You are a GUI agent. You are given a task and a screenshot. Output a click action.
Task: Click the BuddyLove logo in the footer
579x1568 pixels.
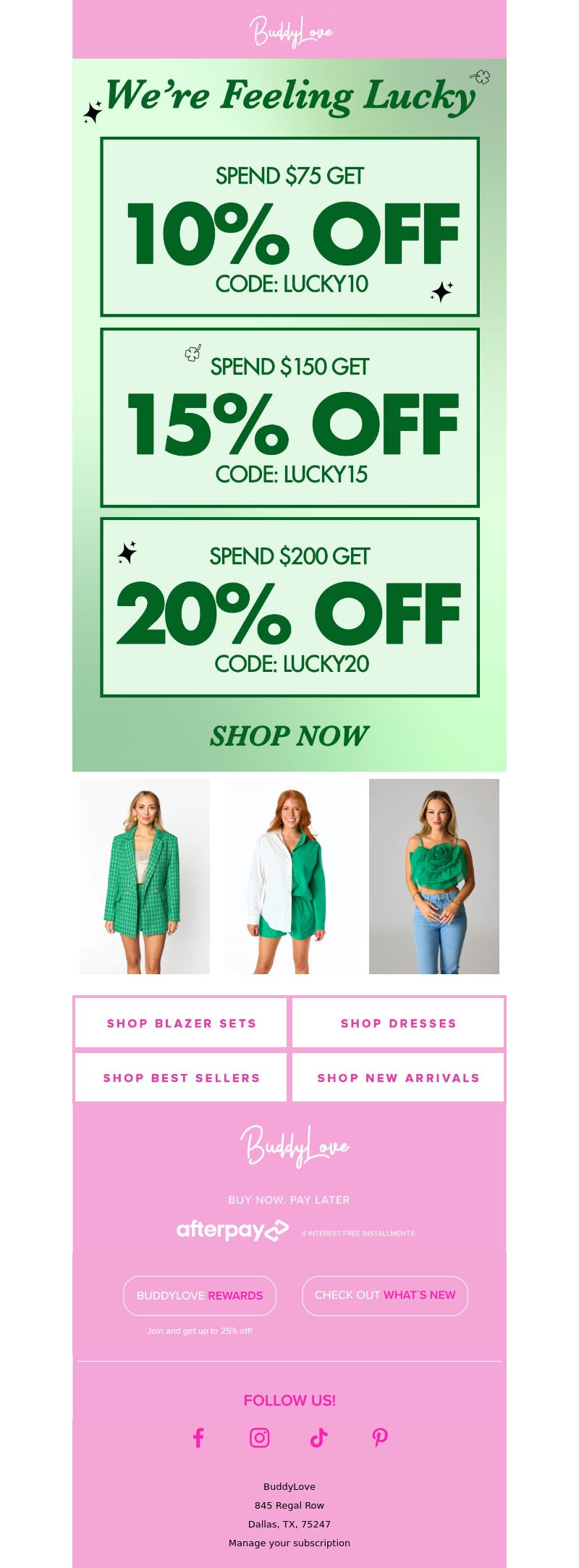(295, 1146)
